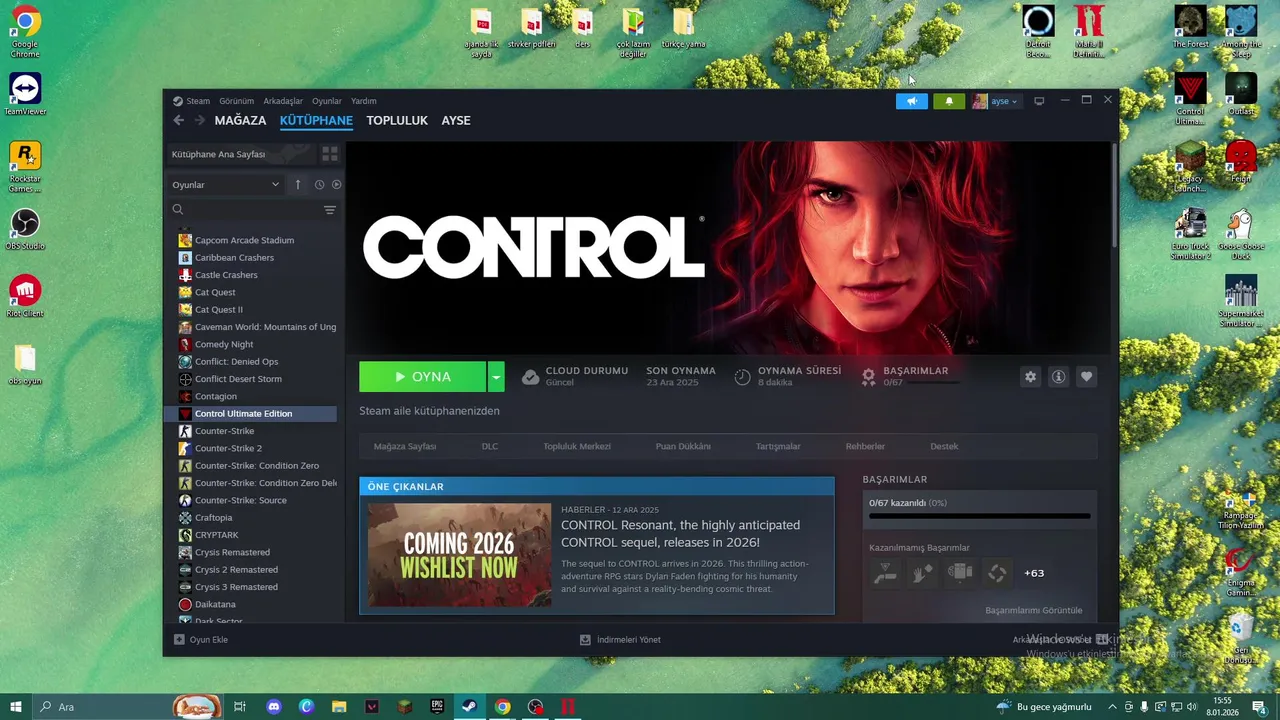Open Windows Start menu
The image size is (1280, 720).
tap(15, 707)
